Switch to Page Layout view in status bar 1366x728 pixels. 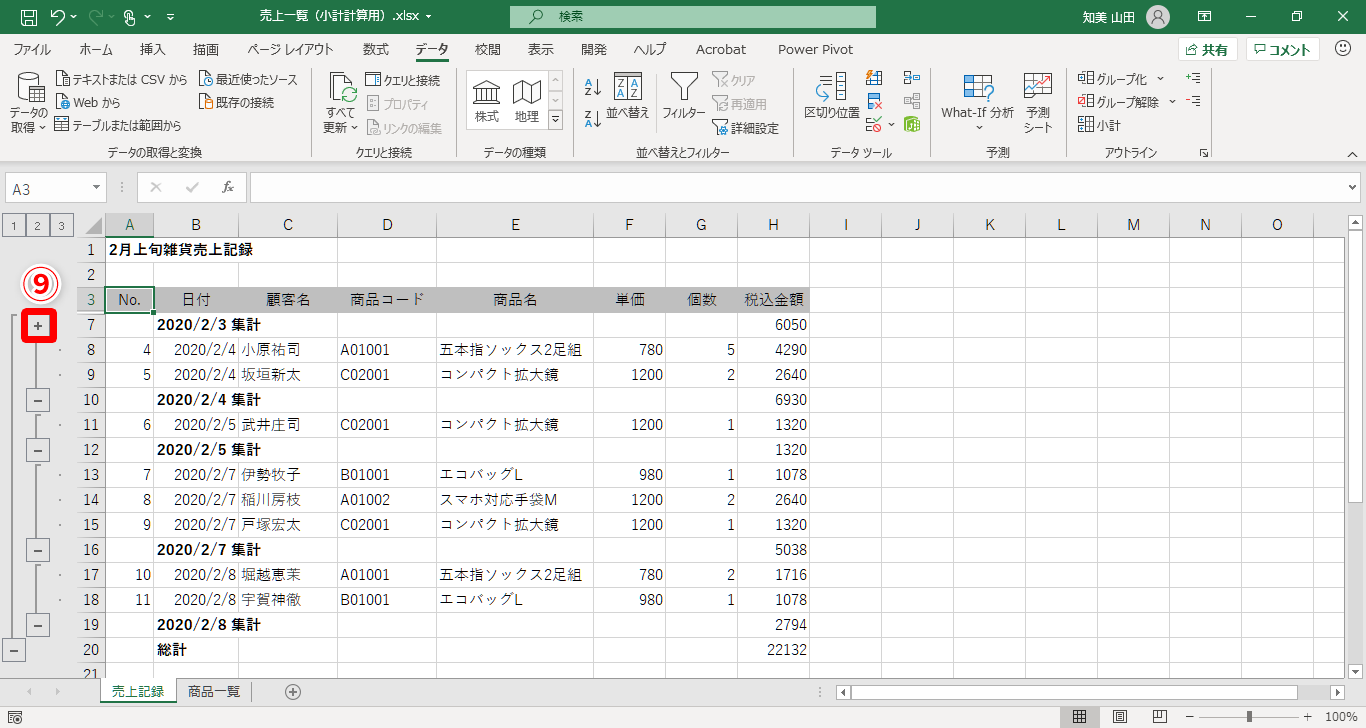click(1120, 717)
